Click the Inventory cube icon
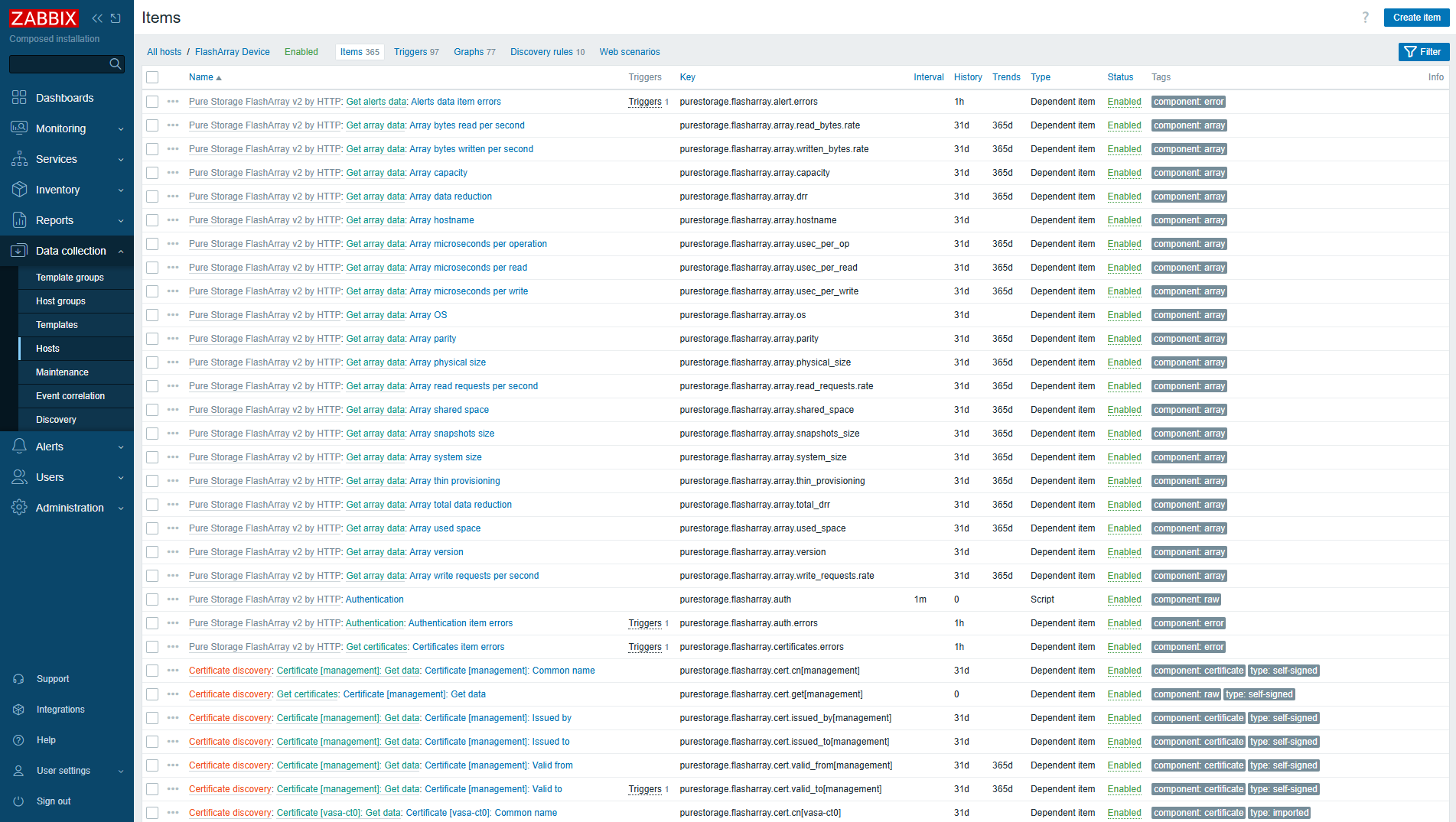 (19, 190)
